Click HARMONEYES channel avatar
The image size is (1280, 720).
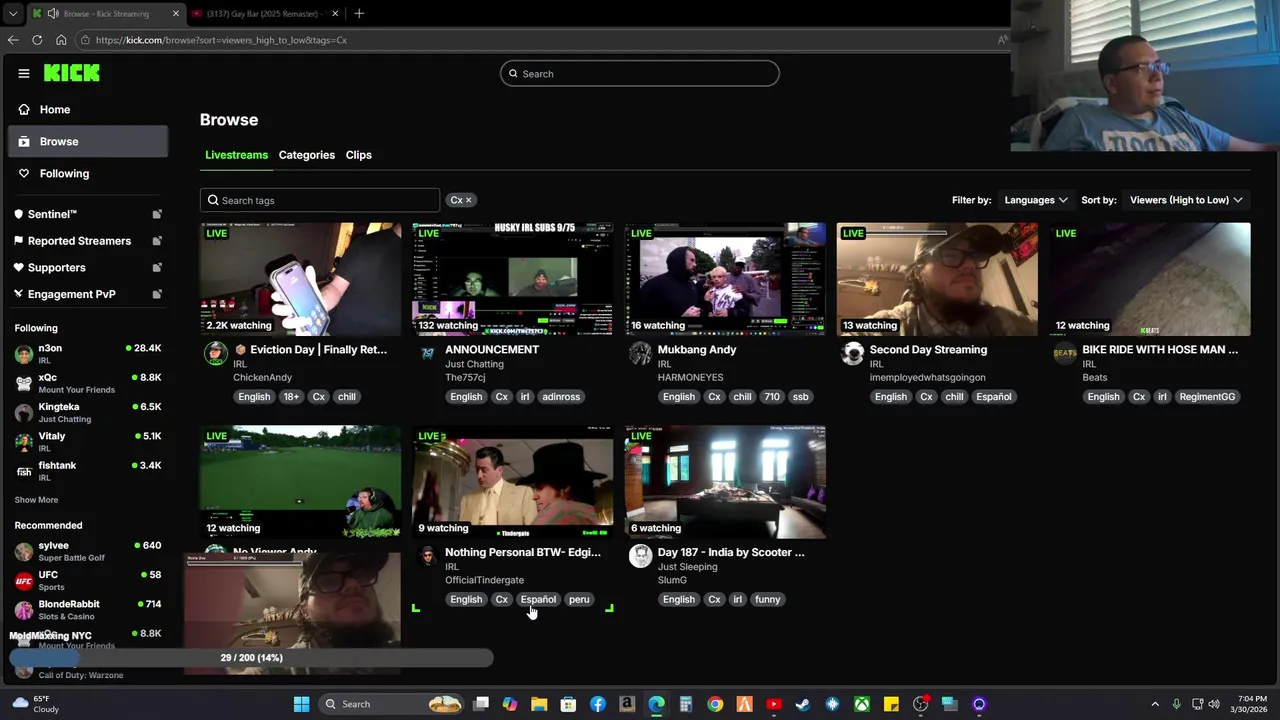pos(640,353)
